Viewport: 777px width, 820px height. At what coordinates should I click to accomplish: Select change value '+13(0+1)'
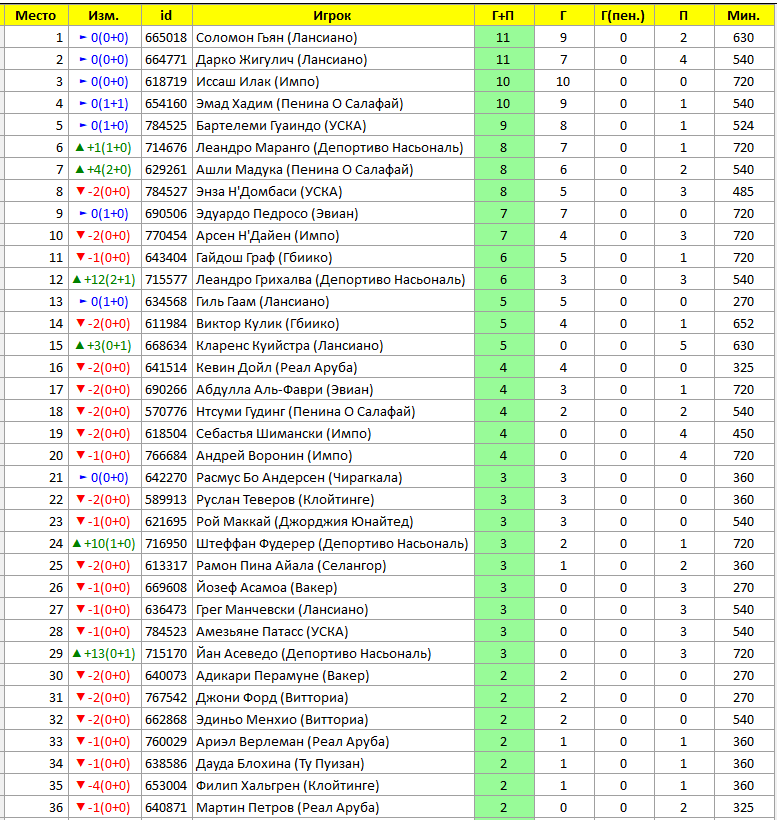104,653
